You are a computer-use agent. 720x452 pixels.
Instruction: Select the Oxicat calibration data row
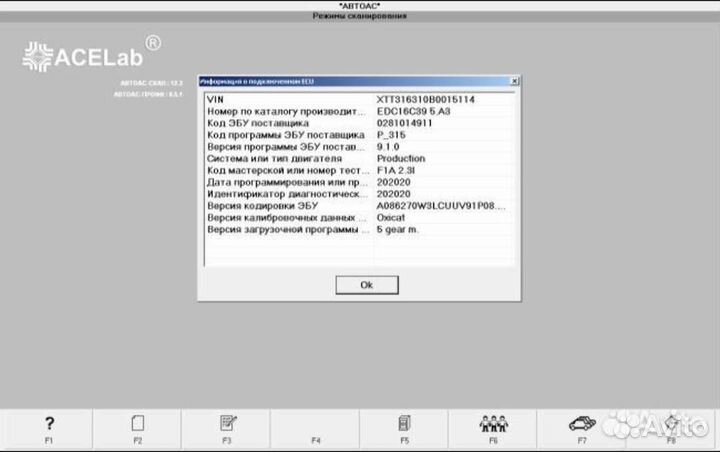(358, 218)
